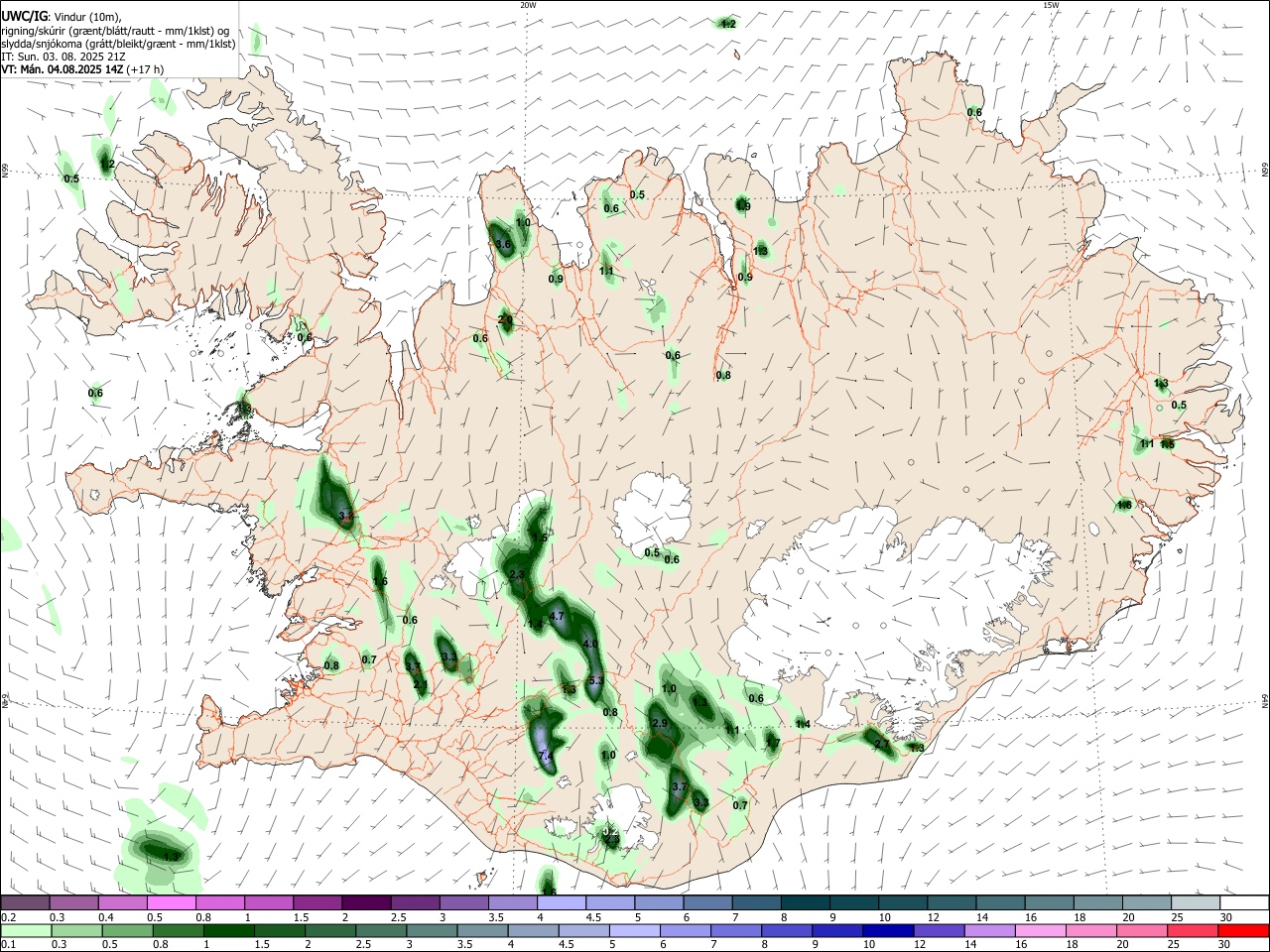Click the '2.7' precipitation value on the map
Image resolution: width=1270 pixels, height=952 pixels.
click(881, 743)
